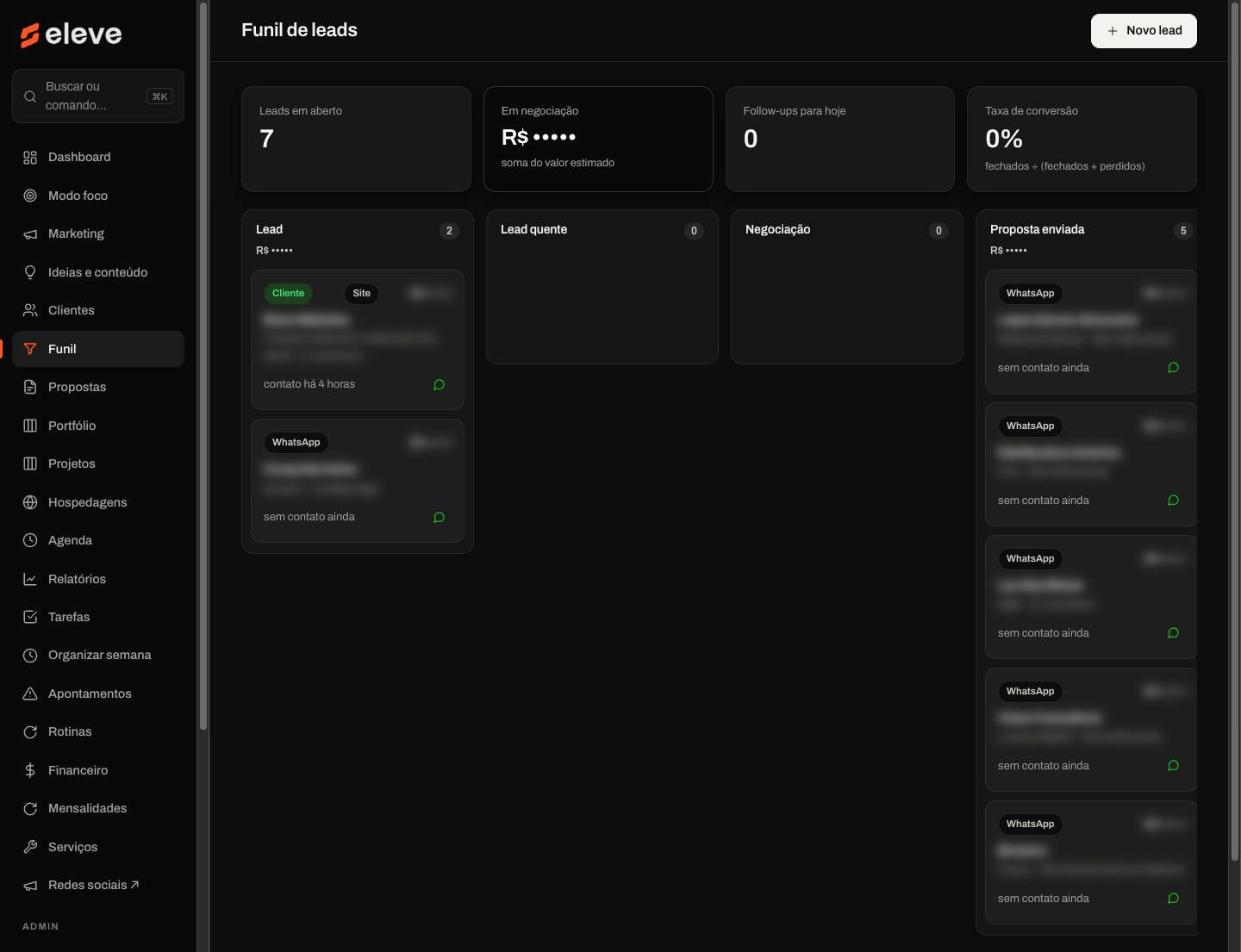
Task: Click WhatsApp tag in Lead column card
Action: pos(296,442)
